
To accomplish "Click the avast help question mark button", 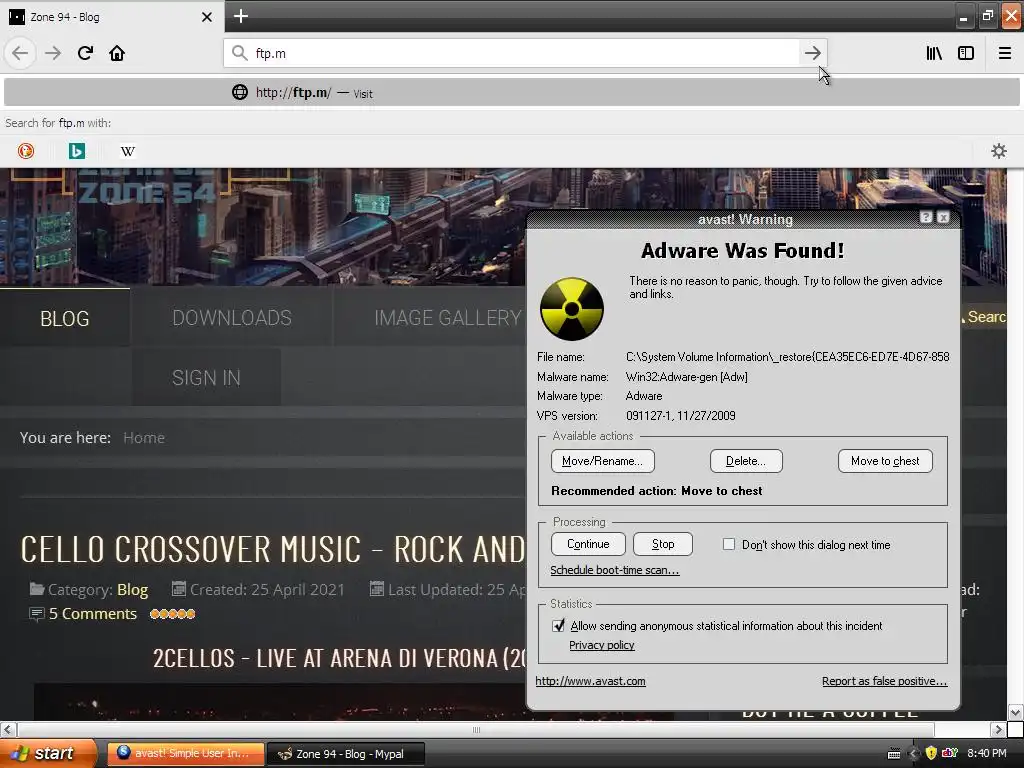I will 925,217.
